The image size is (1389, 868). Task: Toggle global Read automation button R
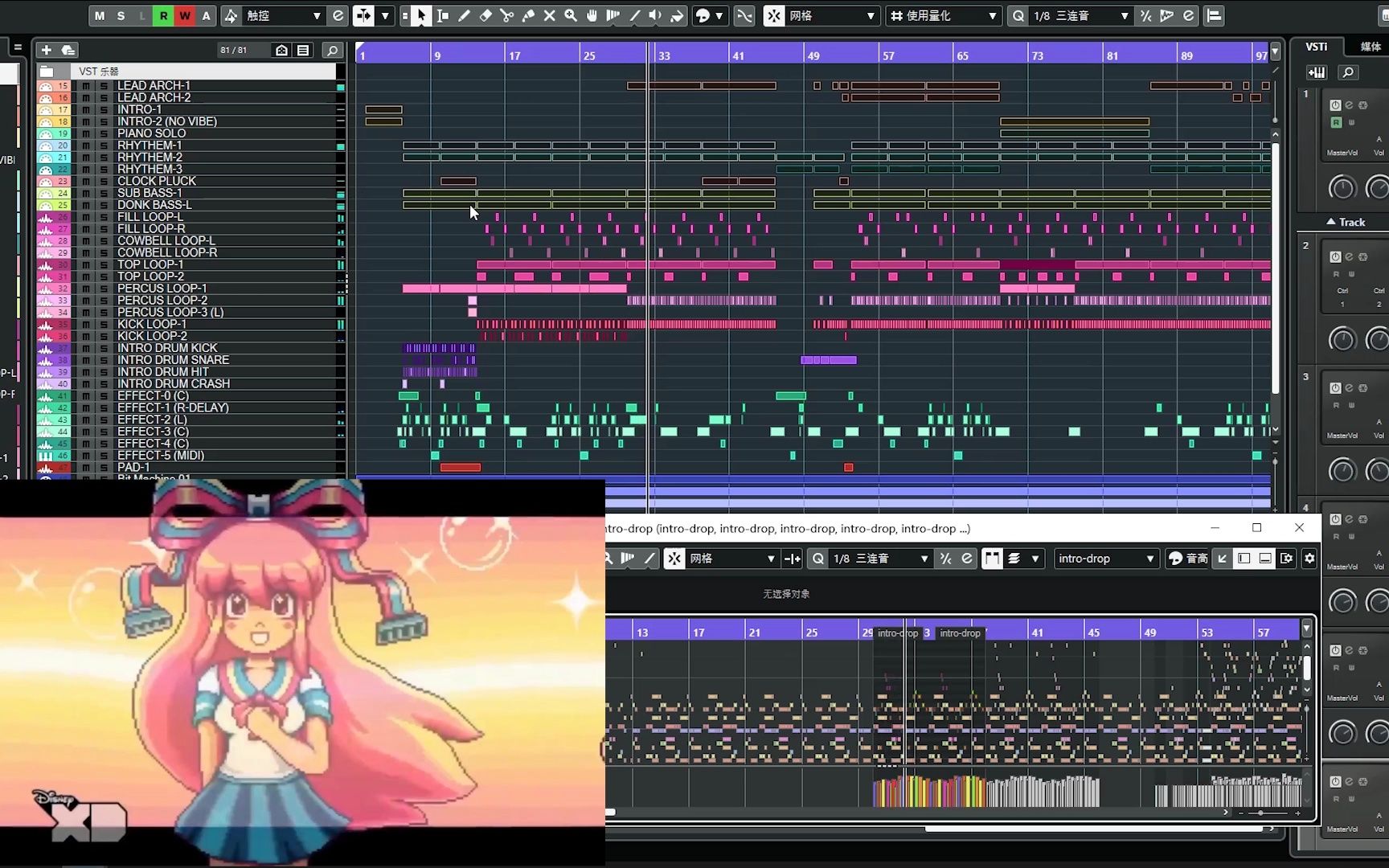[163, 15]
